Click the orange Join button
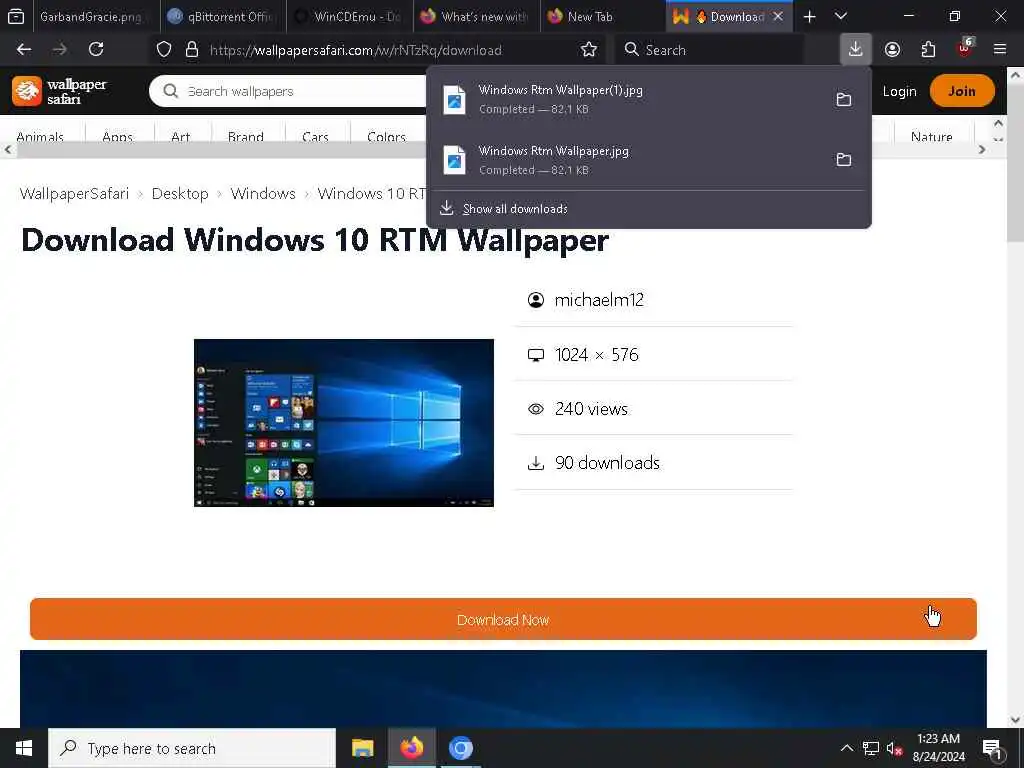The width and height of the screenshot is (1024, 768). (x=962, y=91)
